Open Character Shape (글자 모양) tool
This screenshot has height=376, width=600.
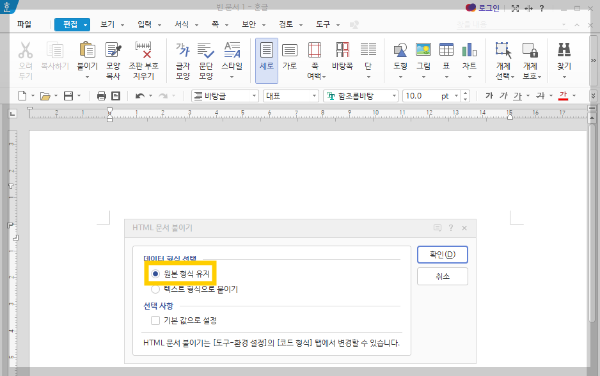(183, 50)
